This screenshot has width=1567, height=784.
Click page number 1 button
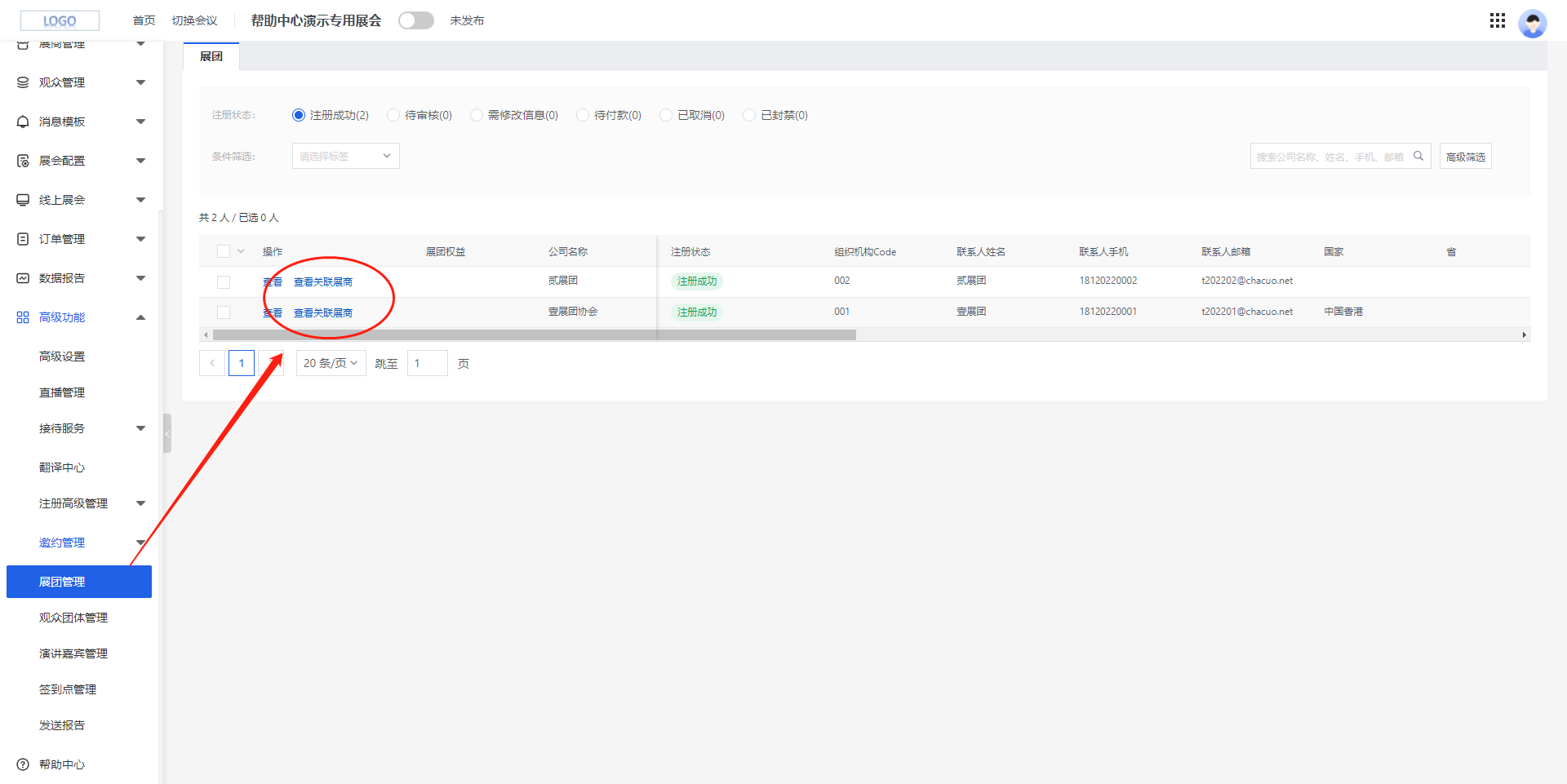click(x=242, y=363)
